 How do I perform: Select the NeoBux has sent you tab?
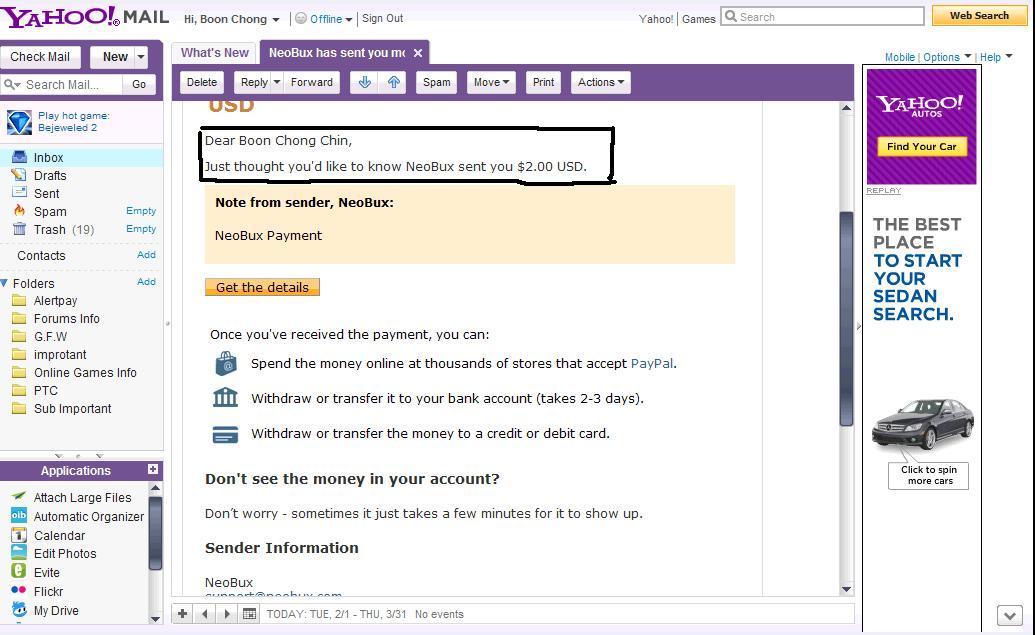pyautogui.click(x=337, y=53)
